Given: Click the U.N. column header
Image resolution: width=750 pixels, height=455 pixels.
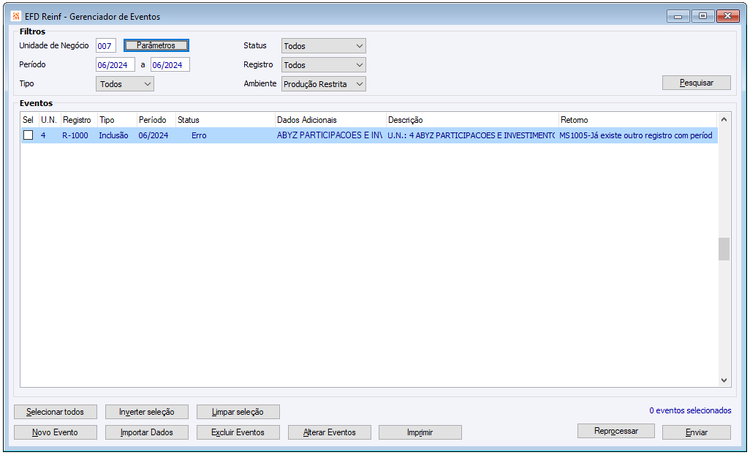Looking at the screenshot, I should (50, 120).
